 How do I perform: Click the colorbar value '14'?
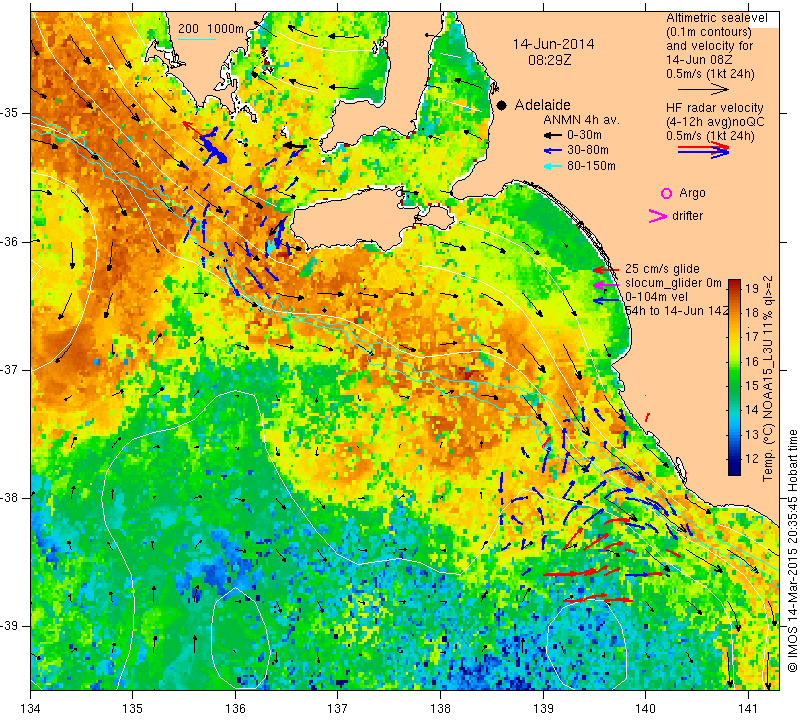(752, 410)
